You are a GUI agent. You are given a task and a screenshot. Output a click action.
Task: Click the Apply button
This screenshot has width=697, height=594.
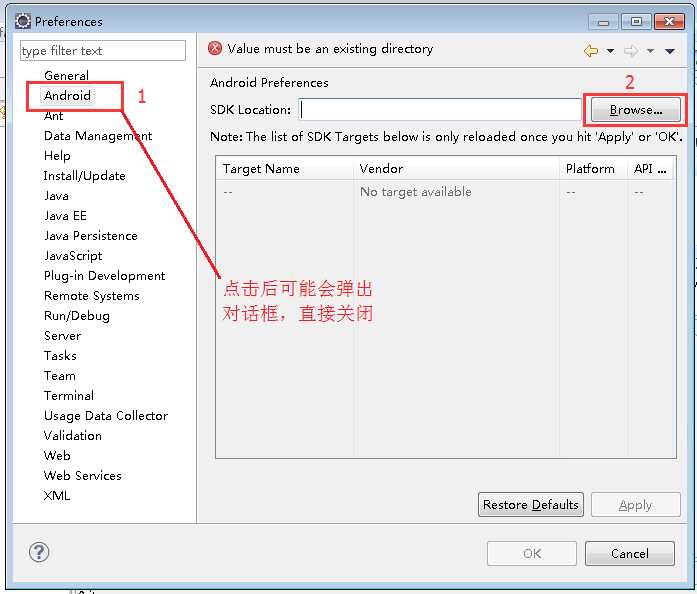636,505
